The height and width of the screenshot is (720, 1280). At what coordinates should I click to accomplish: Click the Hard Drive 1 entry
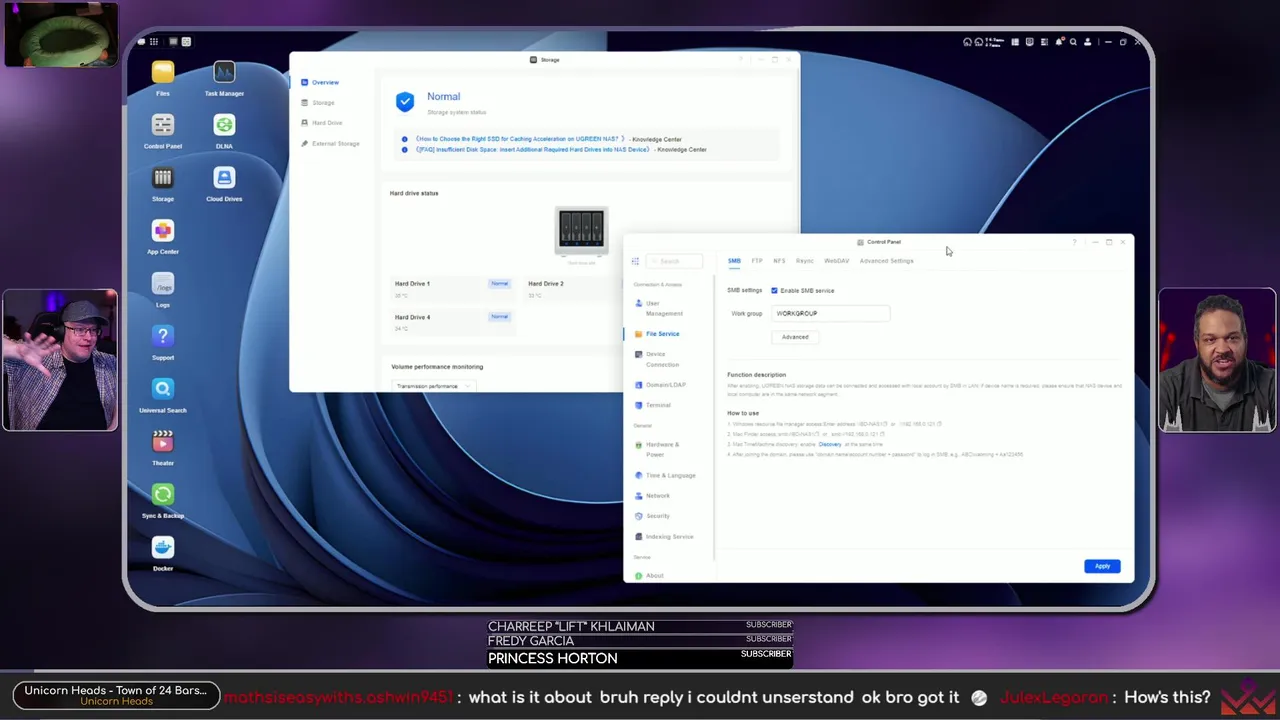tap(452, 289)
